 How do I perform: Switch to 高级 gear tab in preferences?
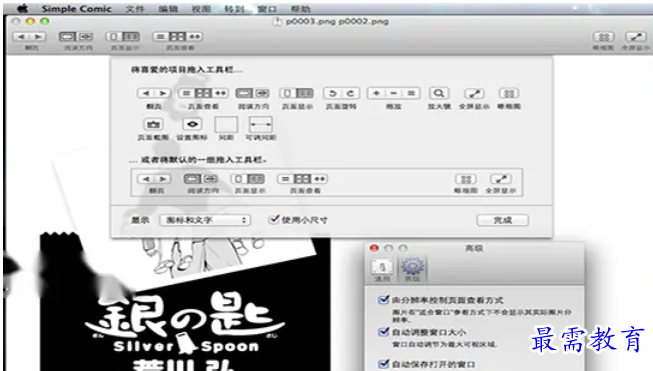coord(412,270)
